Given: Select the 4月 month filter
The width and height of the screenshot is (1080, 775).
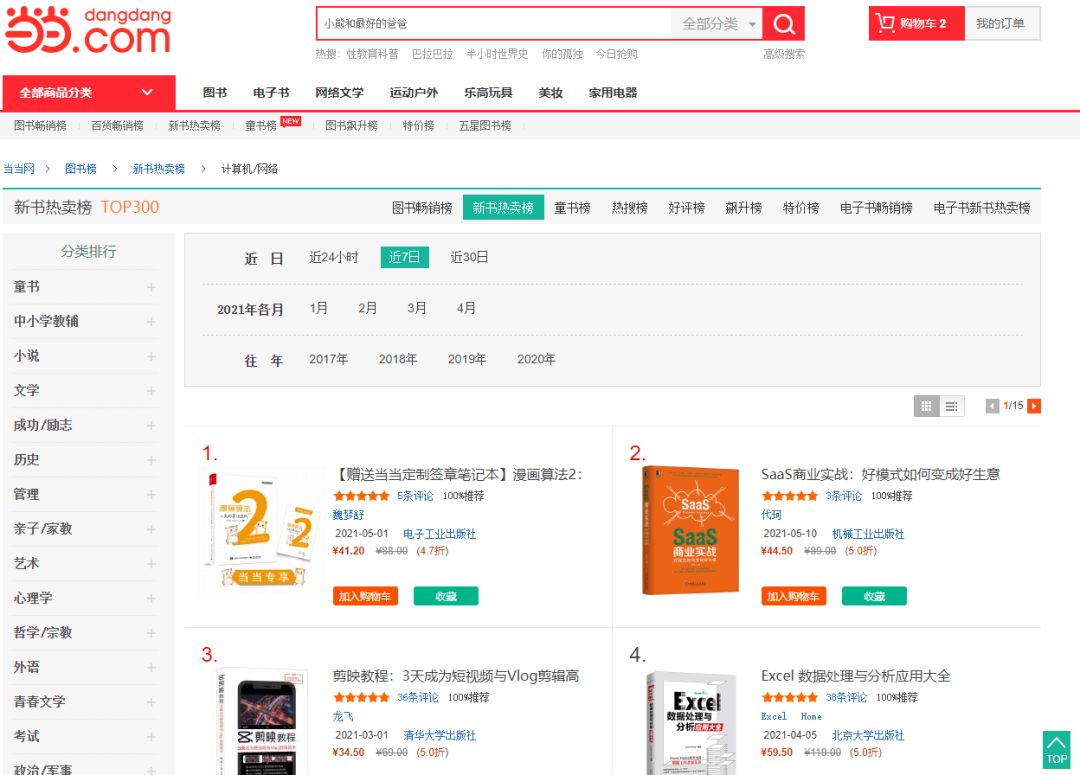Looking at the screenshot, I should [466, 309].
